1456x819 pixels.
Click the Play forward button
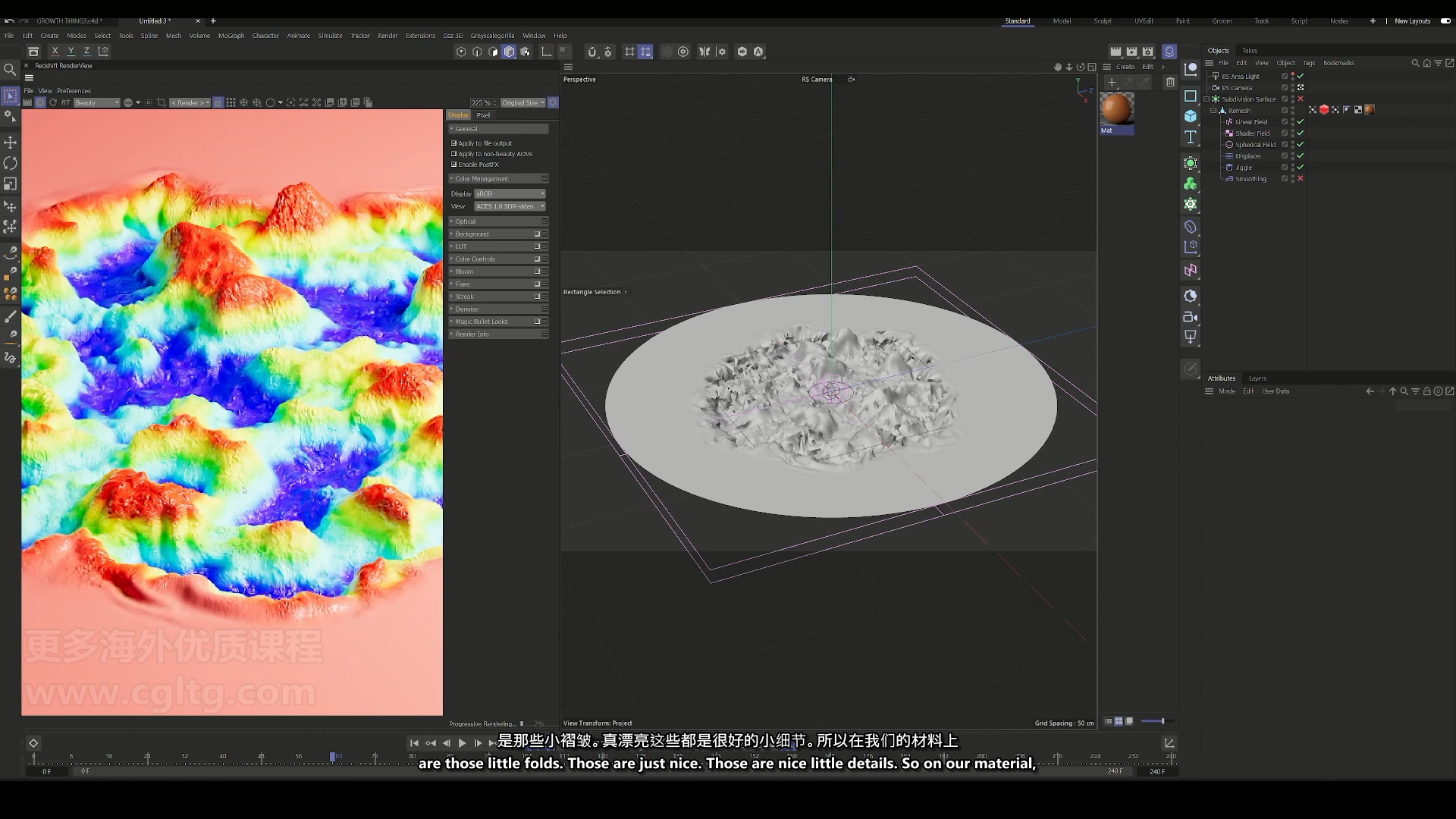(462, 743)
